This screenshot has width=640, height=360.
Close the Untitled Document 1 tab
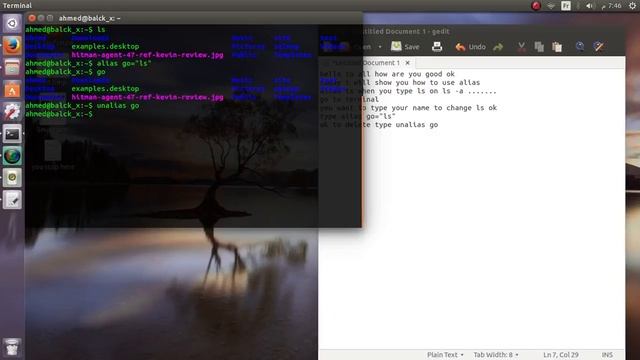(407, 63)
